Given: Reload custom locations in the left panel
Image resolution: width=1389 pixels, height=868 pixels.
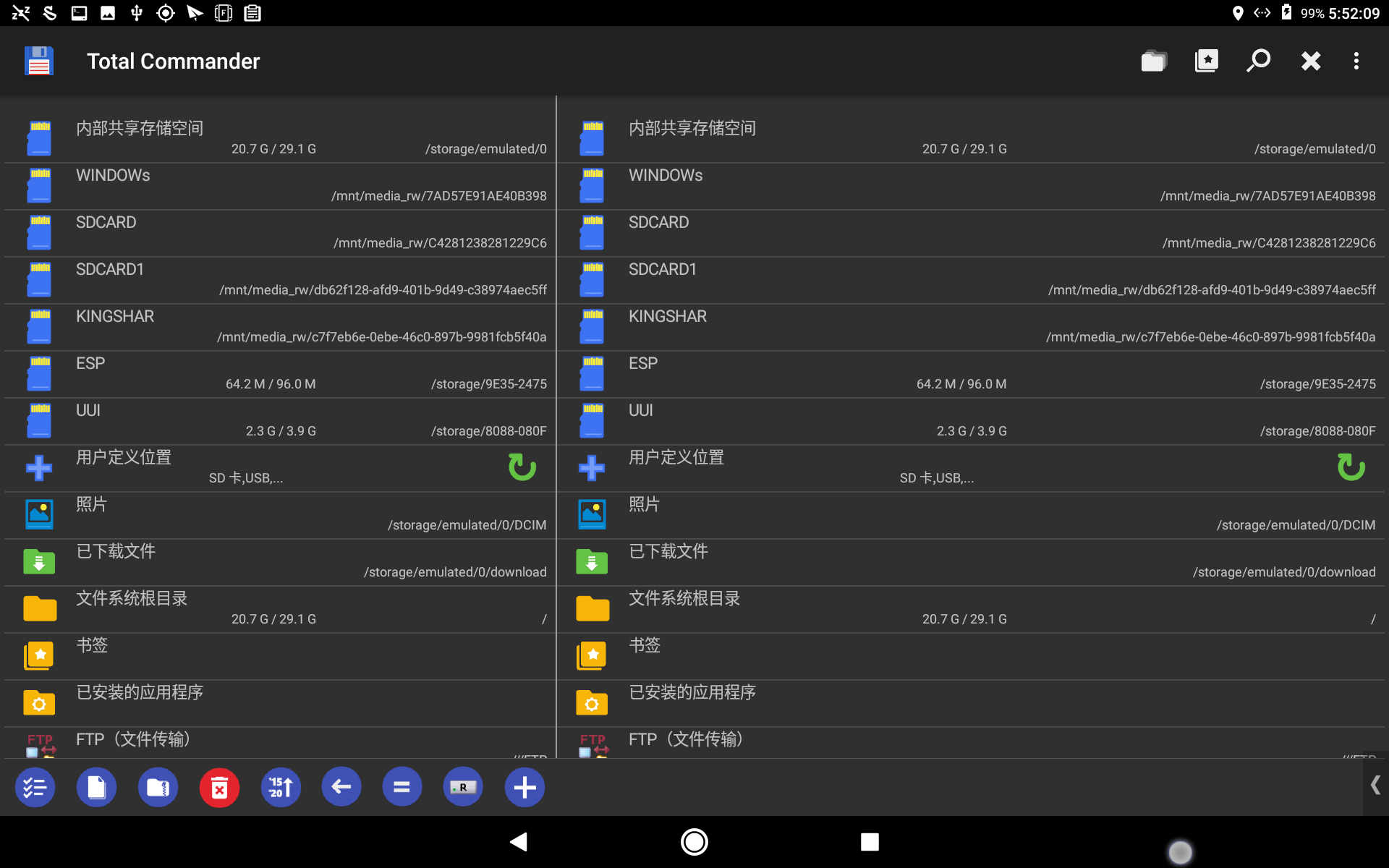Looking at the screenshot, I should point(522,467).
